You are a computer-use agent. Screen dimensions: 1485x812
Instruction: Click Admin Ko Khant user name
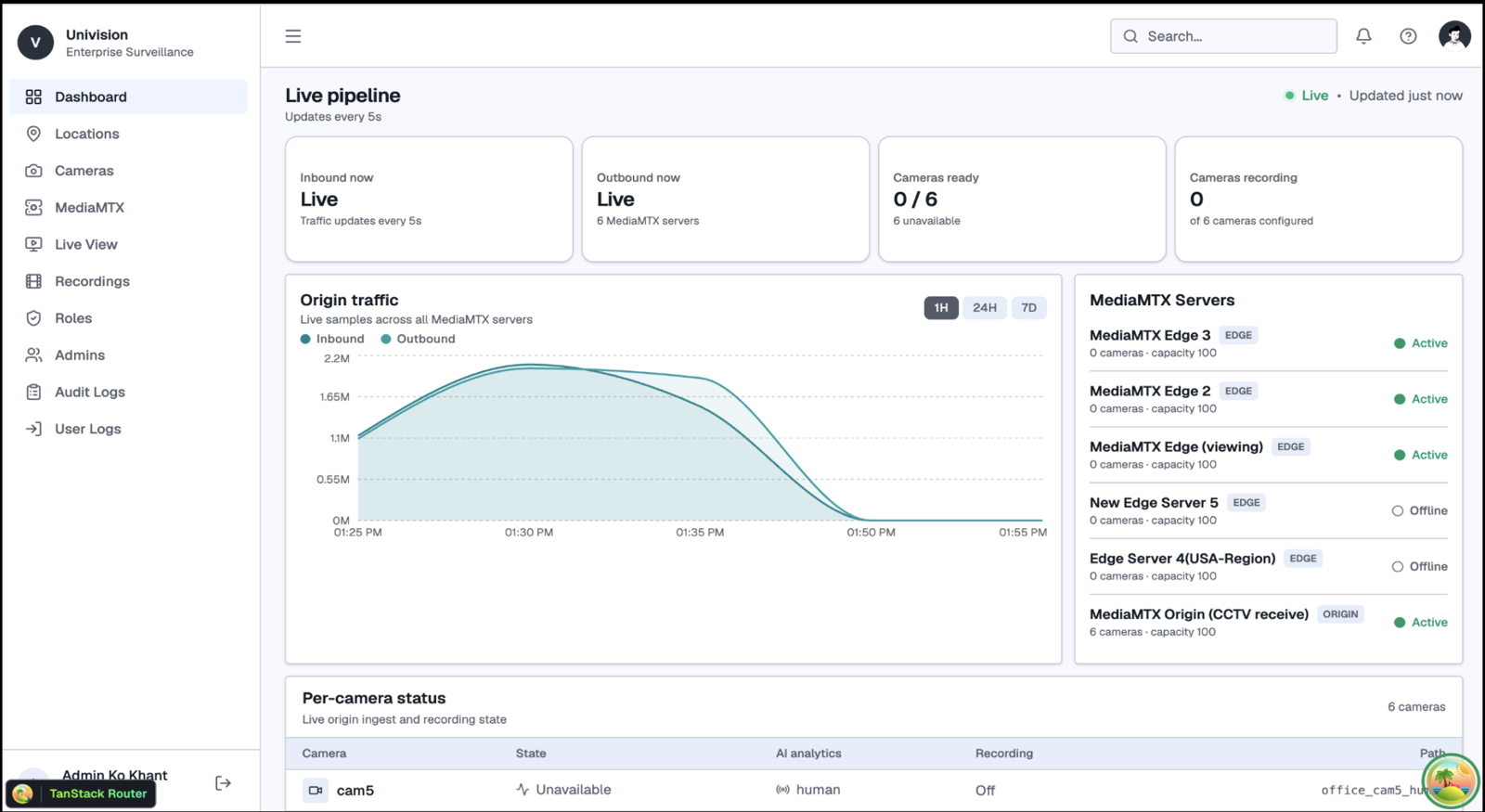115,775
